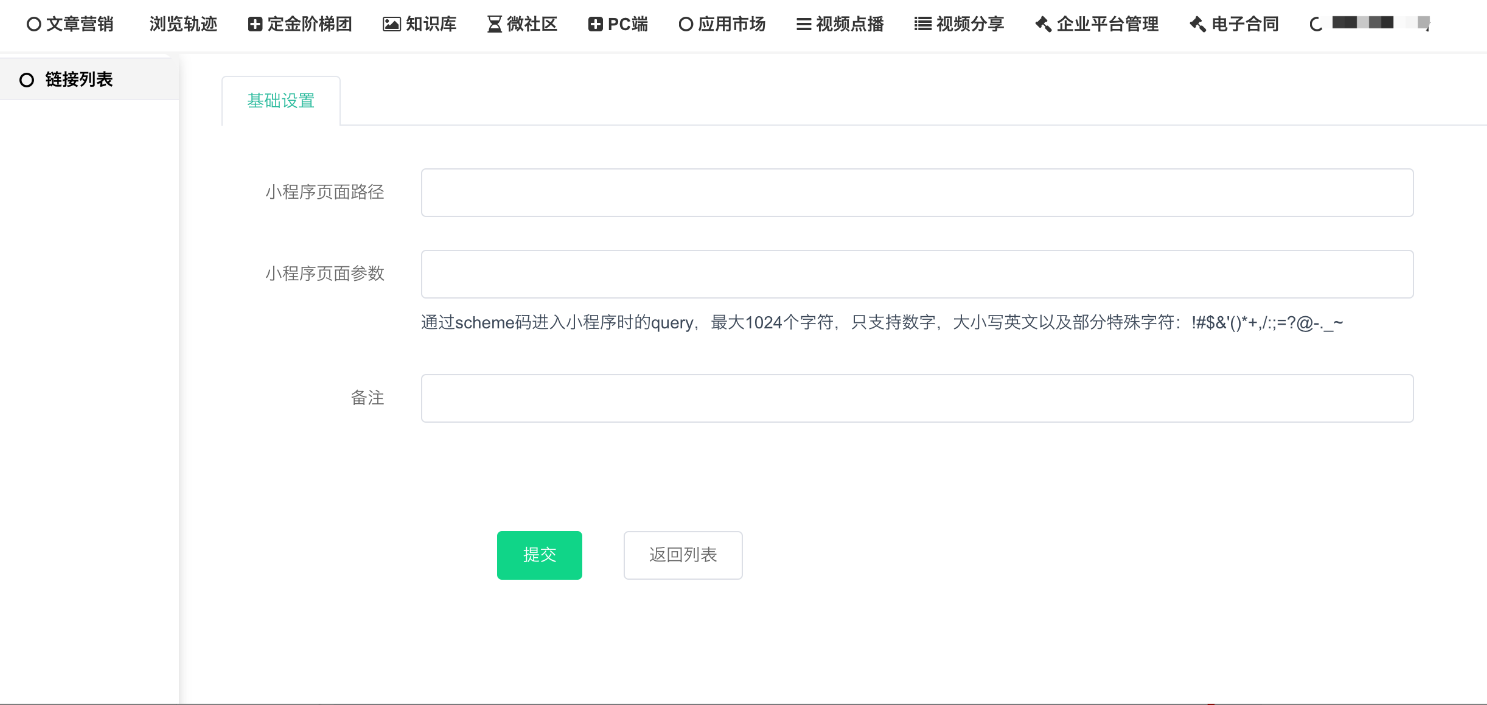Click the plus icon next to 定金阶梯团

tap(255, 25)
